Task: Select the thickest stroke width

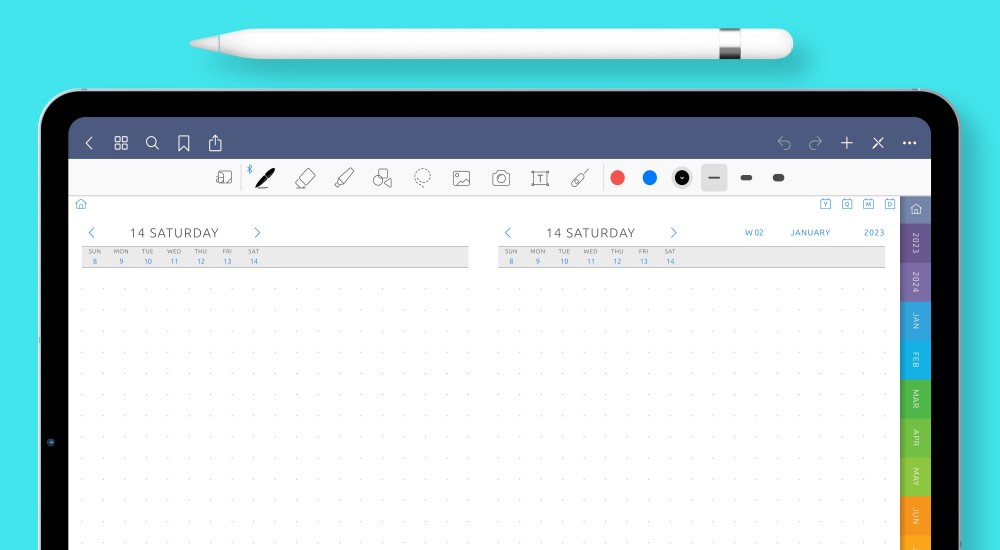Action: (778, 178)
